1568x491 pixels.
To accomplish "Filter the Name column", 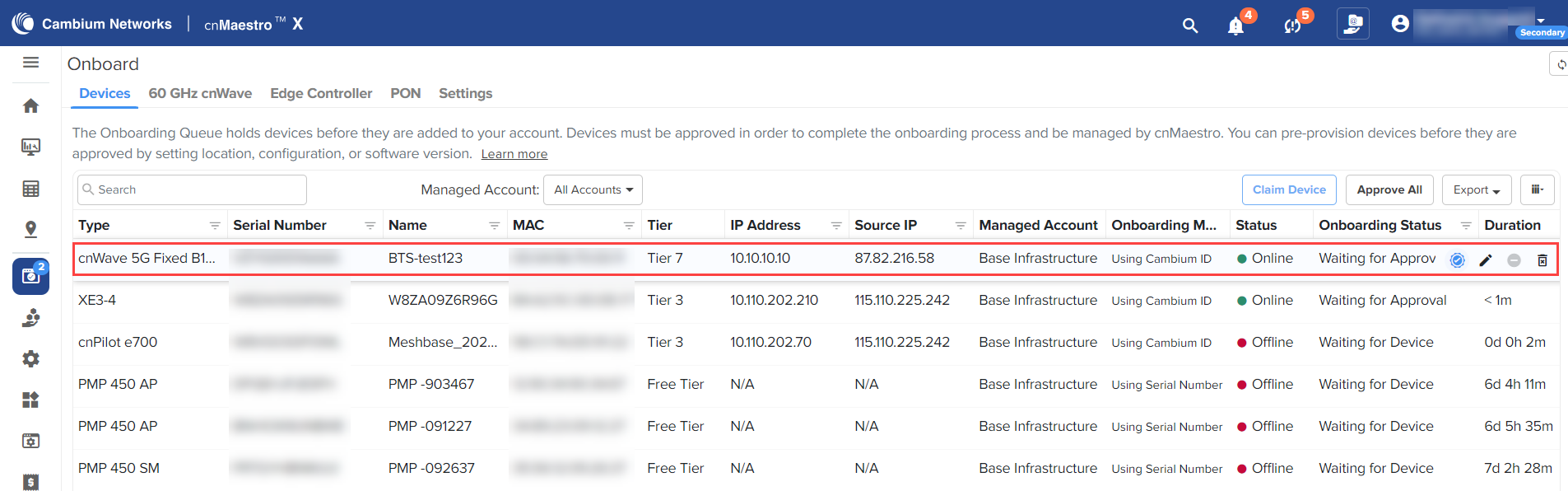I will [495, 226].
